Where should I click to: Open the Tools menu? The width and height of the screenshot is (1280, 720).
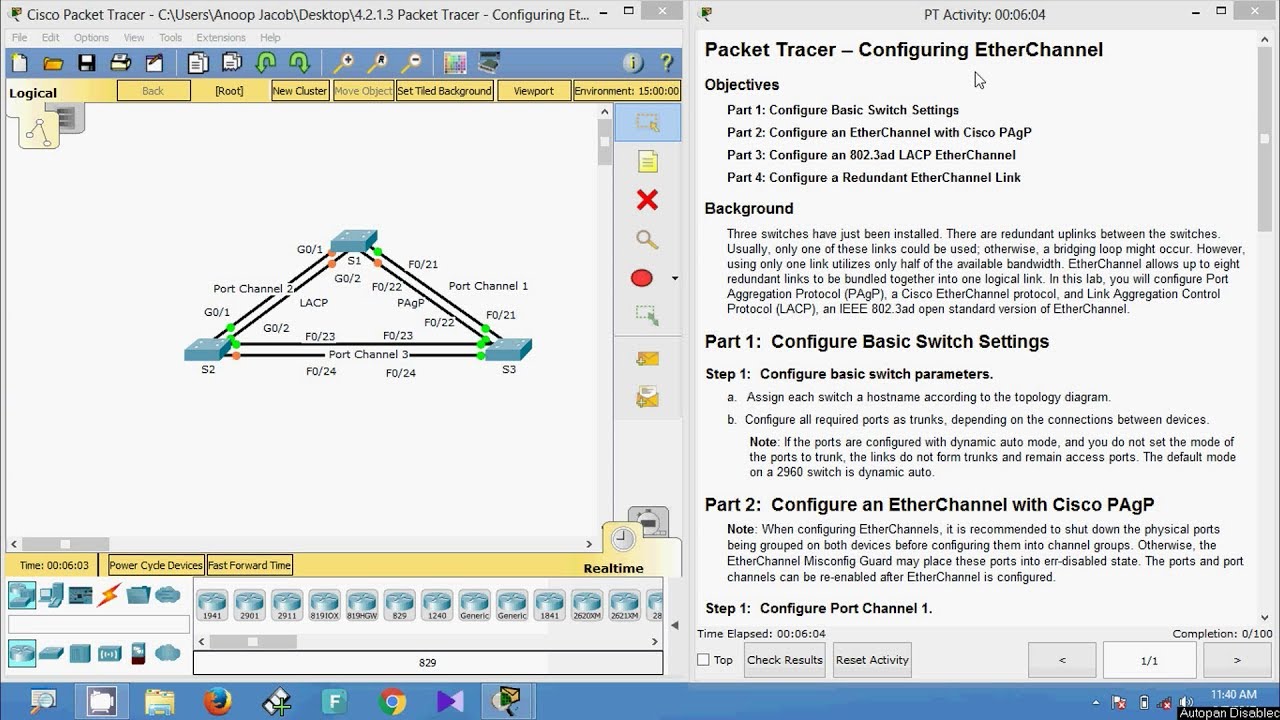point(171,38)
